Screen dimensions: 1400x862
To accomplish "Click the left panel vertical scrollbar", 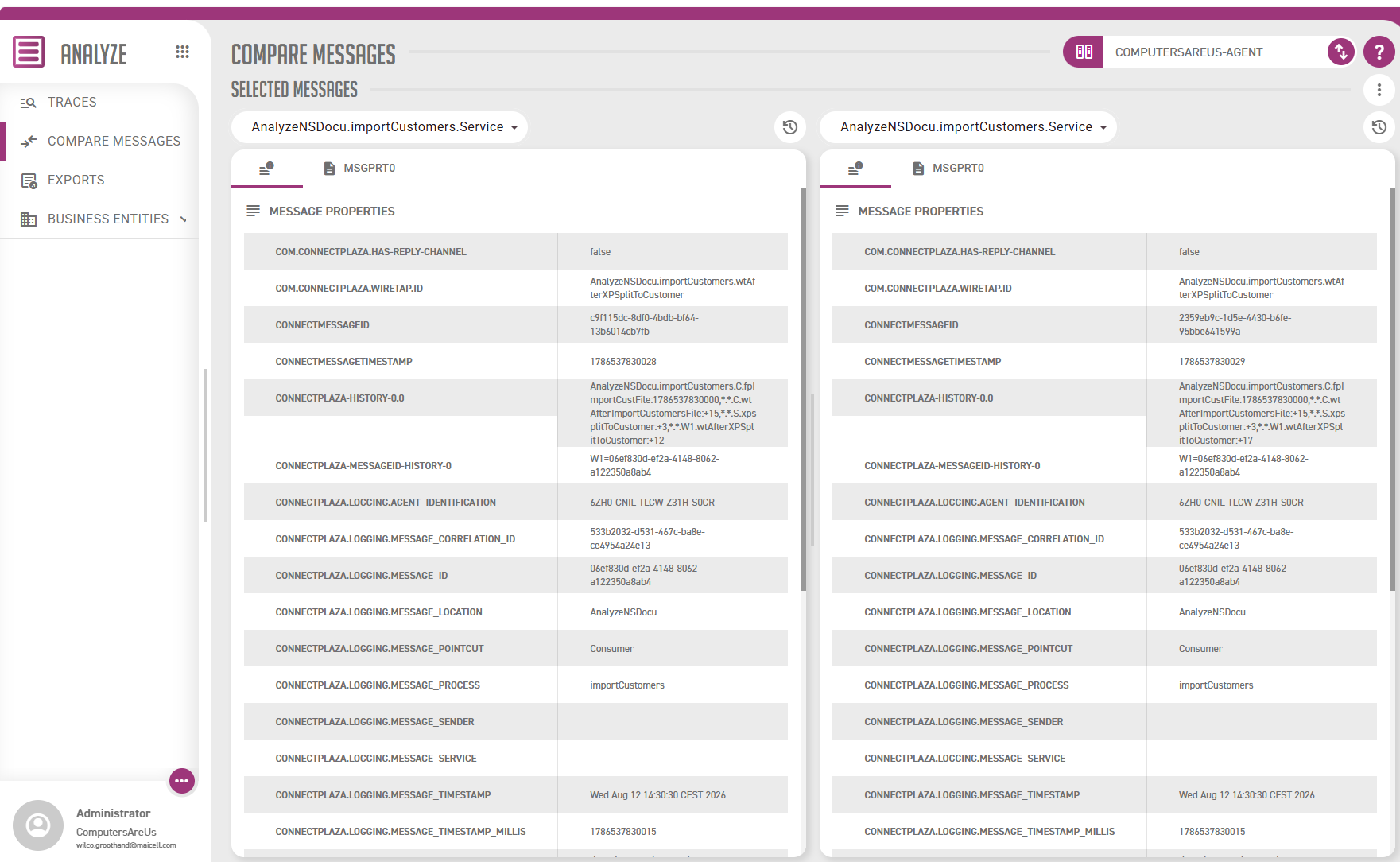I will [x=803, y=390].
